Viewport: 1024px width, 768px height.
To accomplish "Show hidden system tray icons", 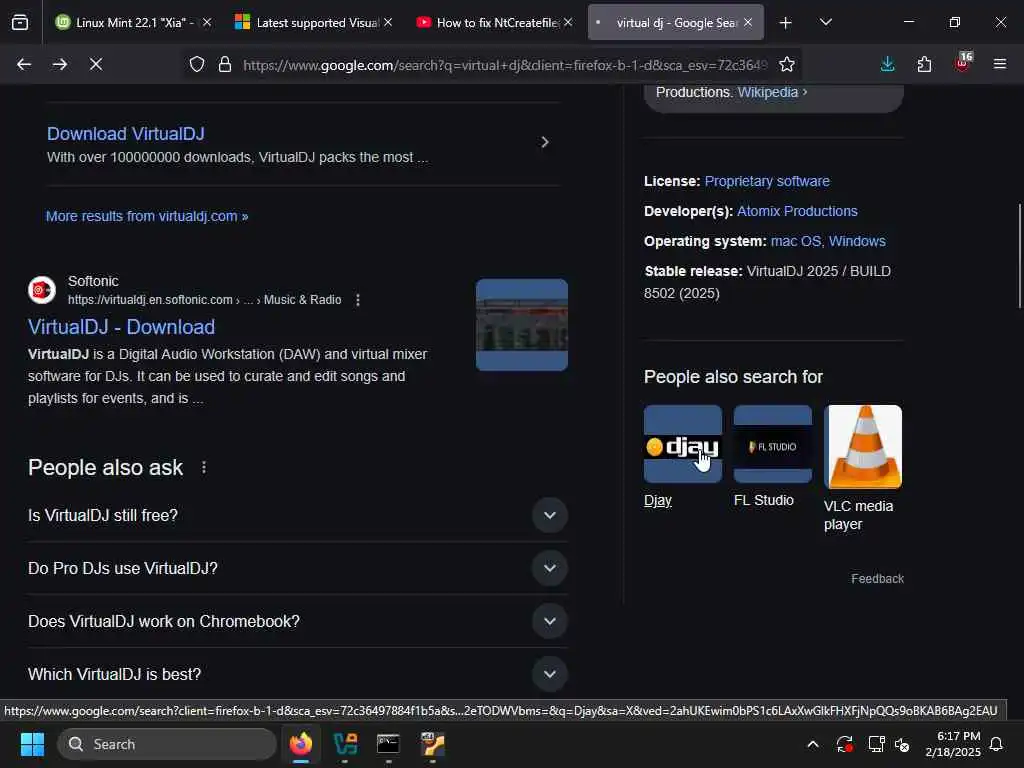I will pyautogui.click(x=813, y=744).
